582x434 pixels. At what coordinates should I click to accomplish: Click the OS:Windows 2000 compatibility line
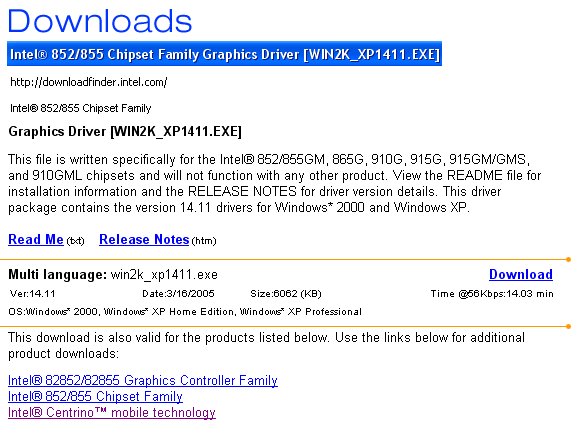(185, 311)
